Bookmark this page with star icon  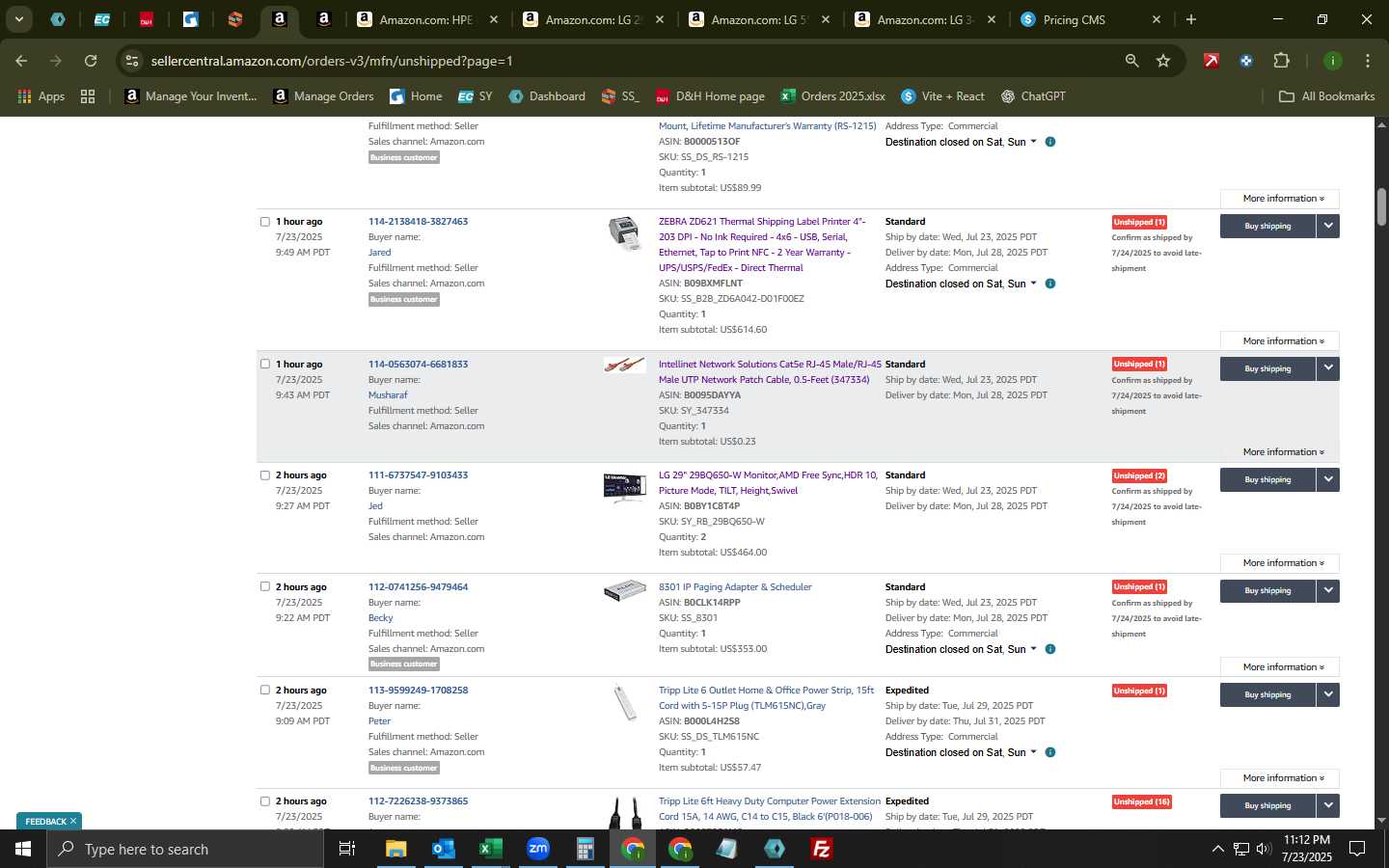(x=1163, y=61)
